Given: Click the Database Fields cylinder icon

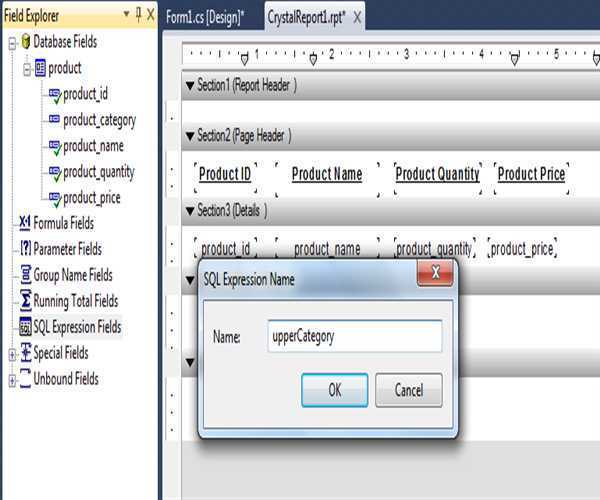Looking at the screenshot, I should (25, 42).
